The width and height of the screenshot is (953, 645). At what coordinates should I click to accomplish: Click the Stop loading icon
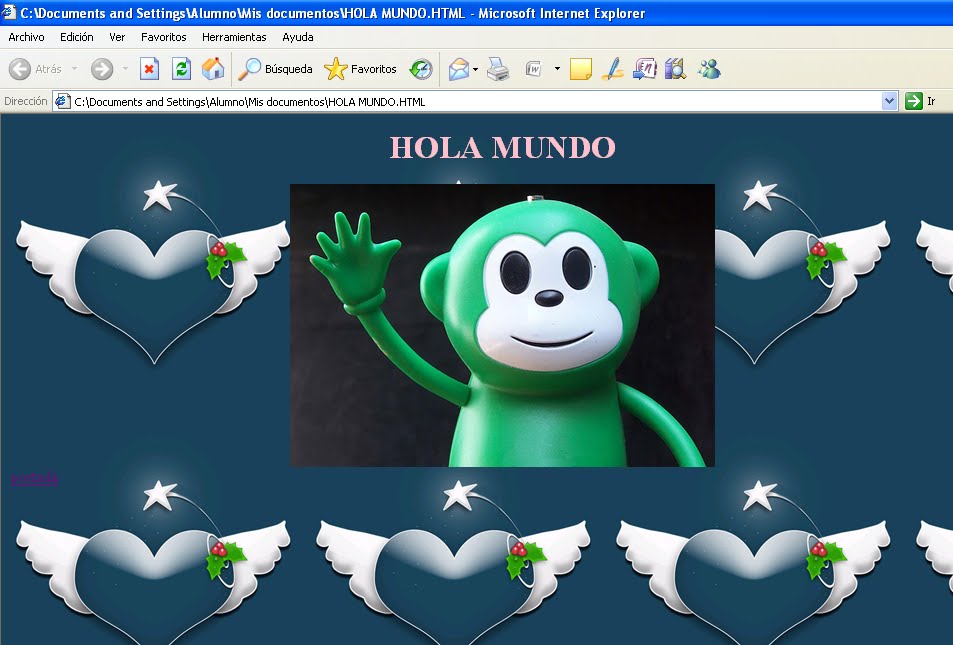click(148, 69)
